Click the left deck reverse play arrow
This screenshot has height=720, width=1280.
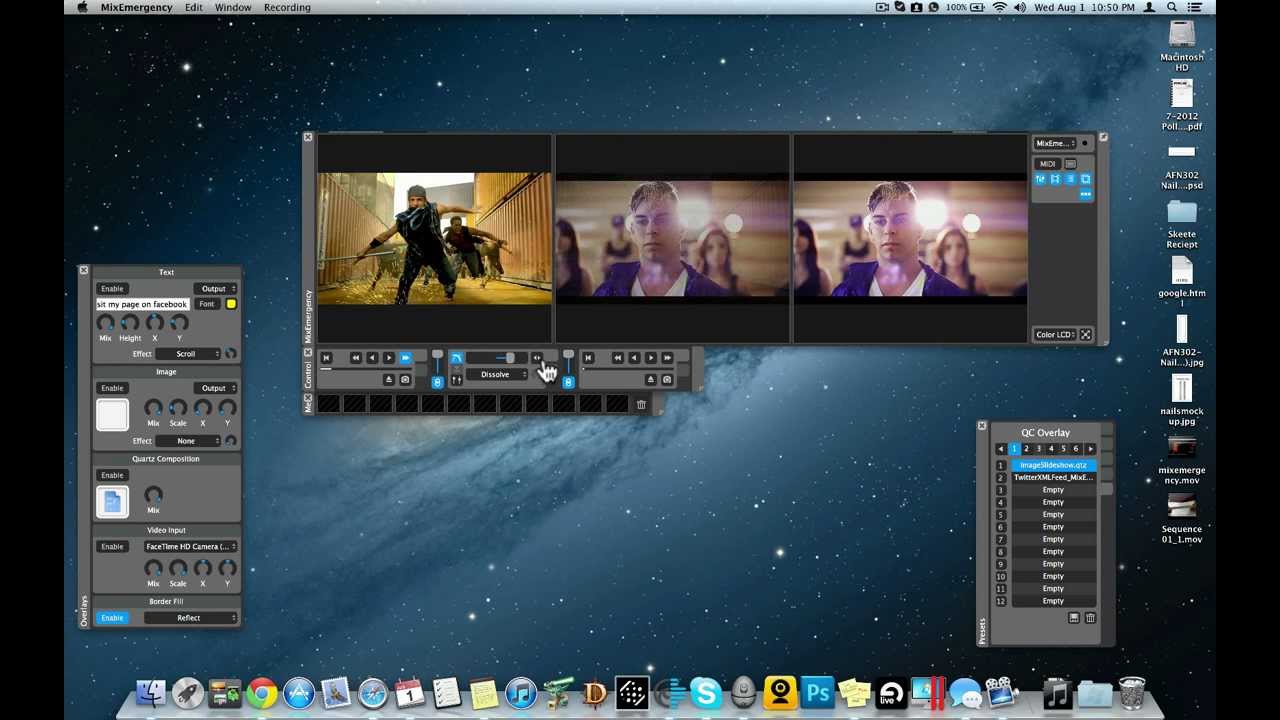tap(372, 357)
